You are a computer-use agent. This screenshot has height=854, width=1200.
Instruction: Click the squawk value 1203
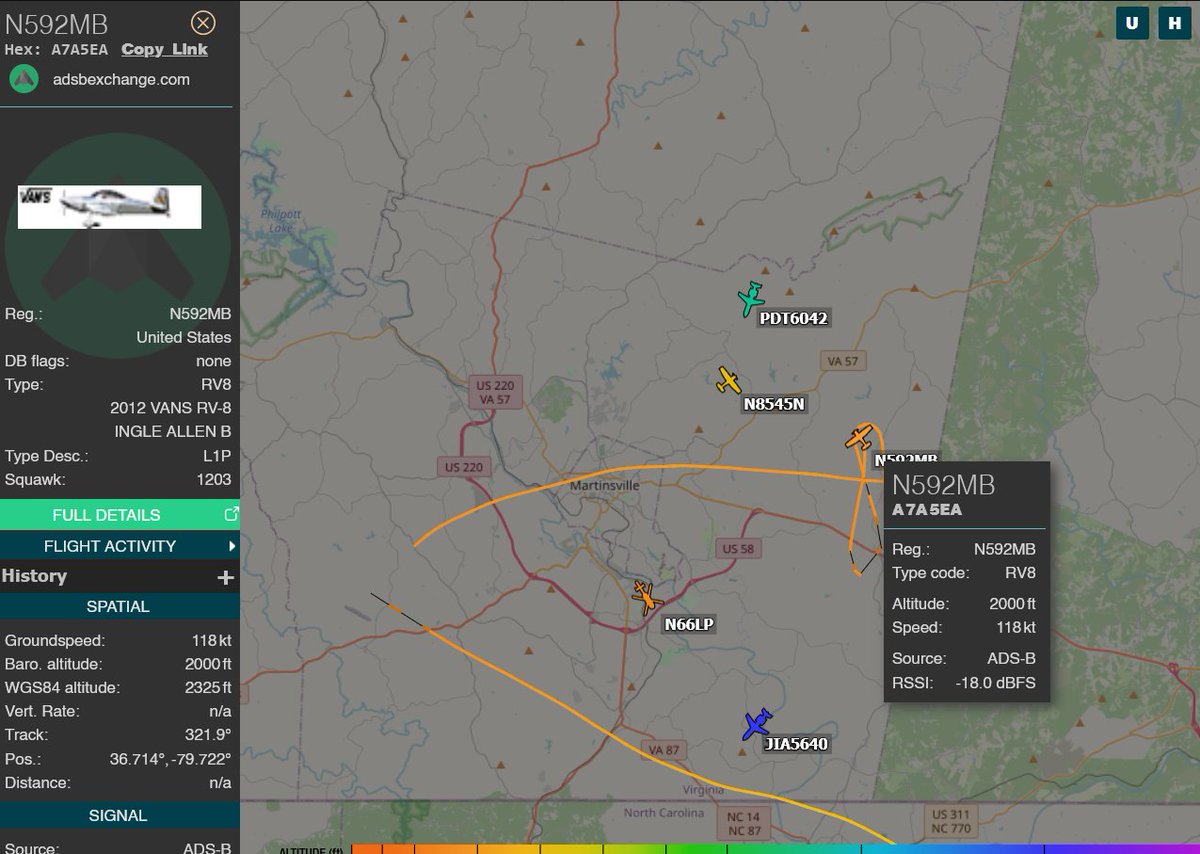(x=214, y=480)
